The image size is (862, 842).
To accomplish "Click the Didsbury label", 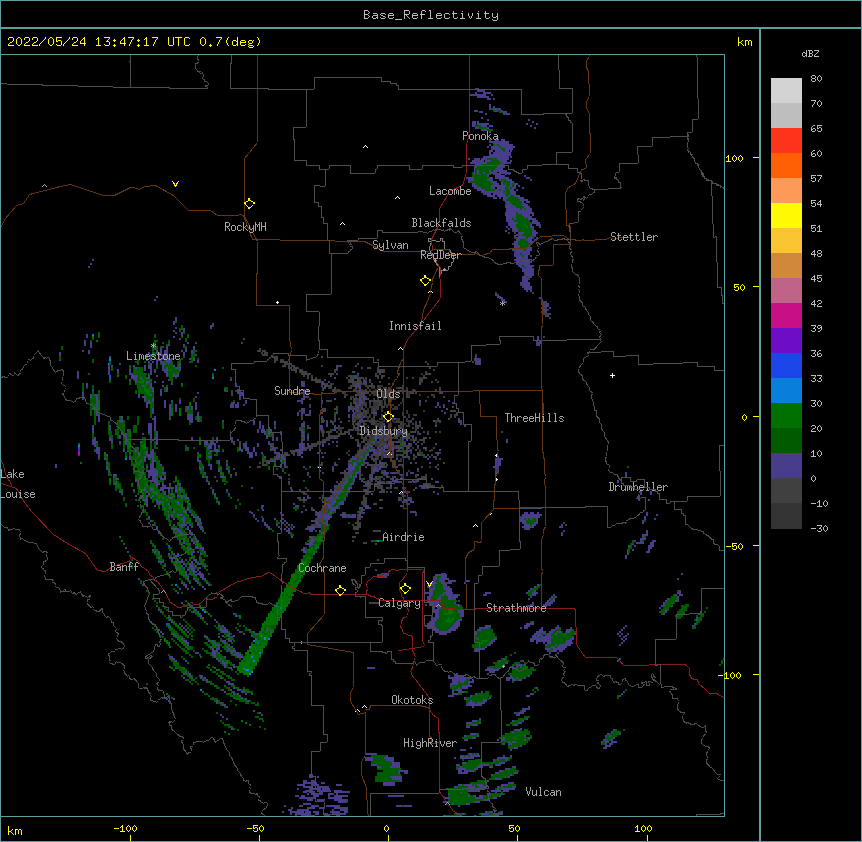I will point(384,431).
